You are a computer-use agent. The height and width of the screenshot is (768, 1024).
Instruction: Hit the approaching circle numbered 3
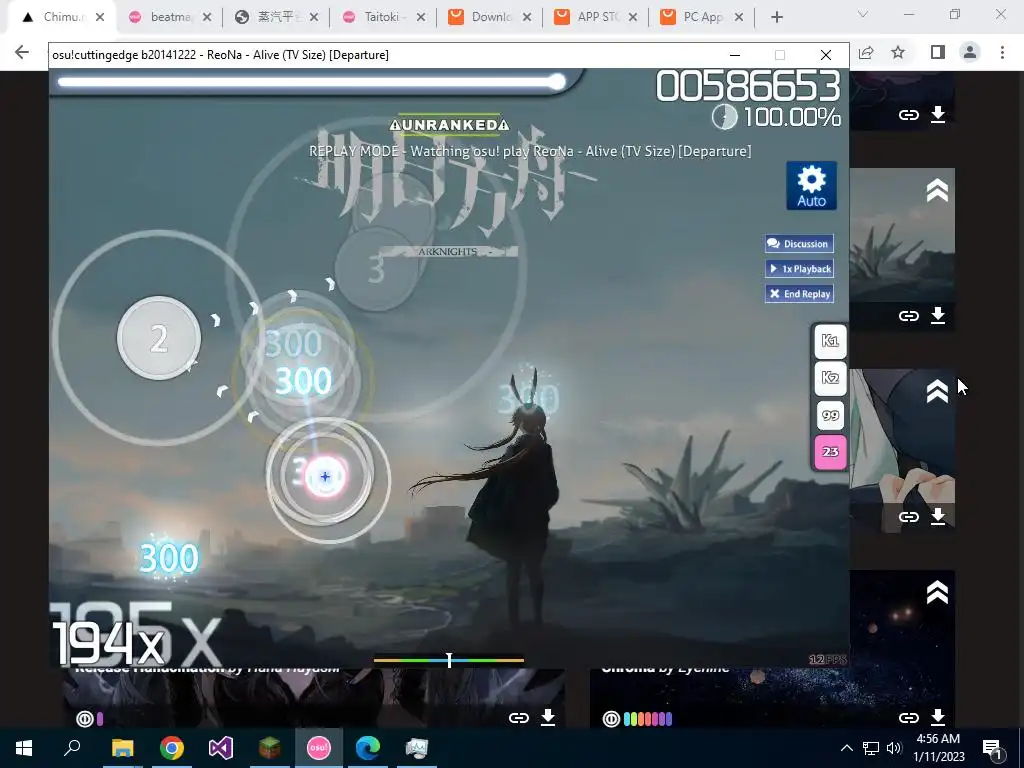point(376,269)
